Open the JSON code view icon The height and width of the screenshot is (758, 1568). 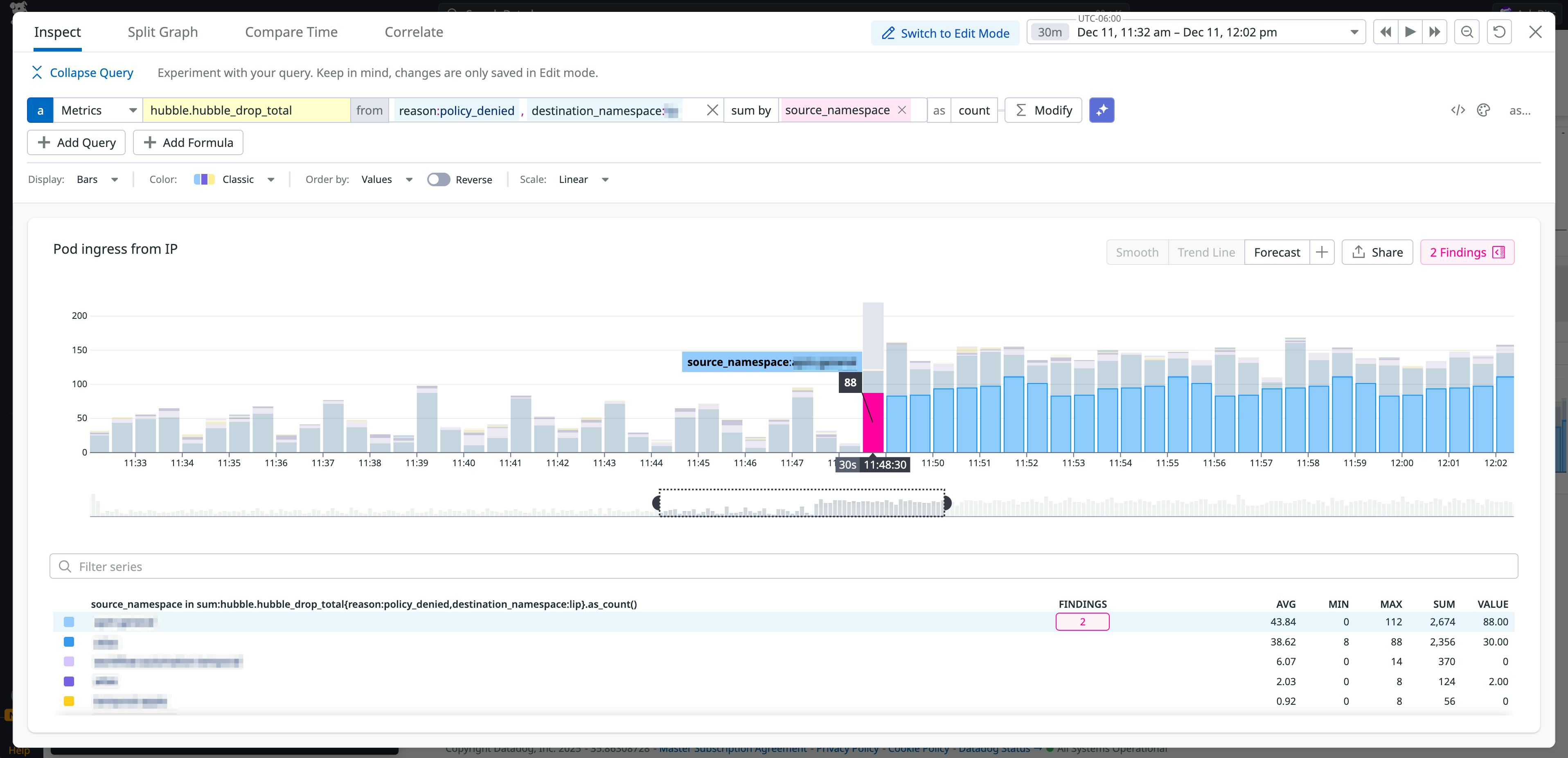[x=1458, y=110]
